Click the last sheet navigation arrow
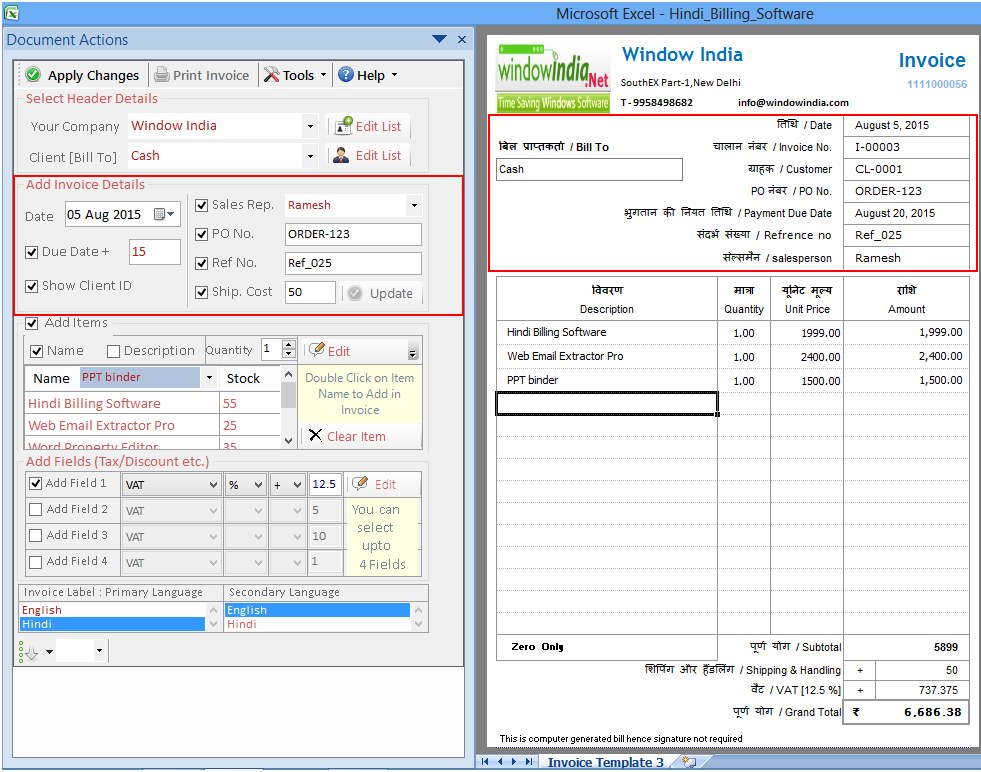The height and width of the screenshot is (772, 981). (x=529, y=761)
